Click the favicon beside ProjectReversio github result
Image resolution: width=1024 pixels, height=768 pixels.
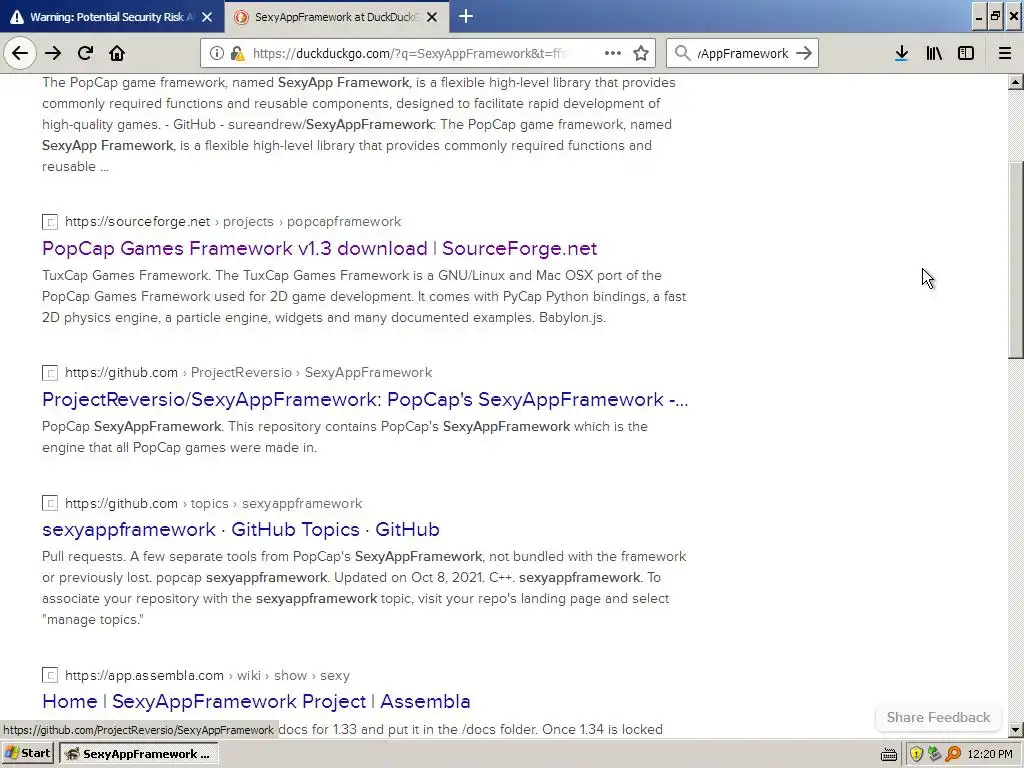[x=50, y=373]
